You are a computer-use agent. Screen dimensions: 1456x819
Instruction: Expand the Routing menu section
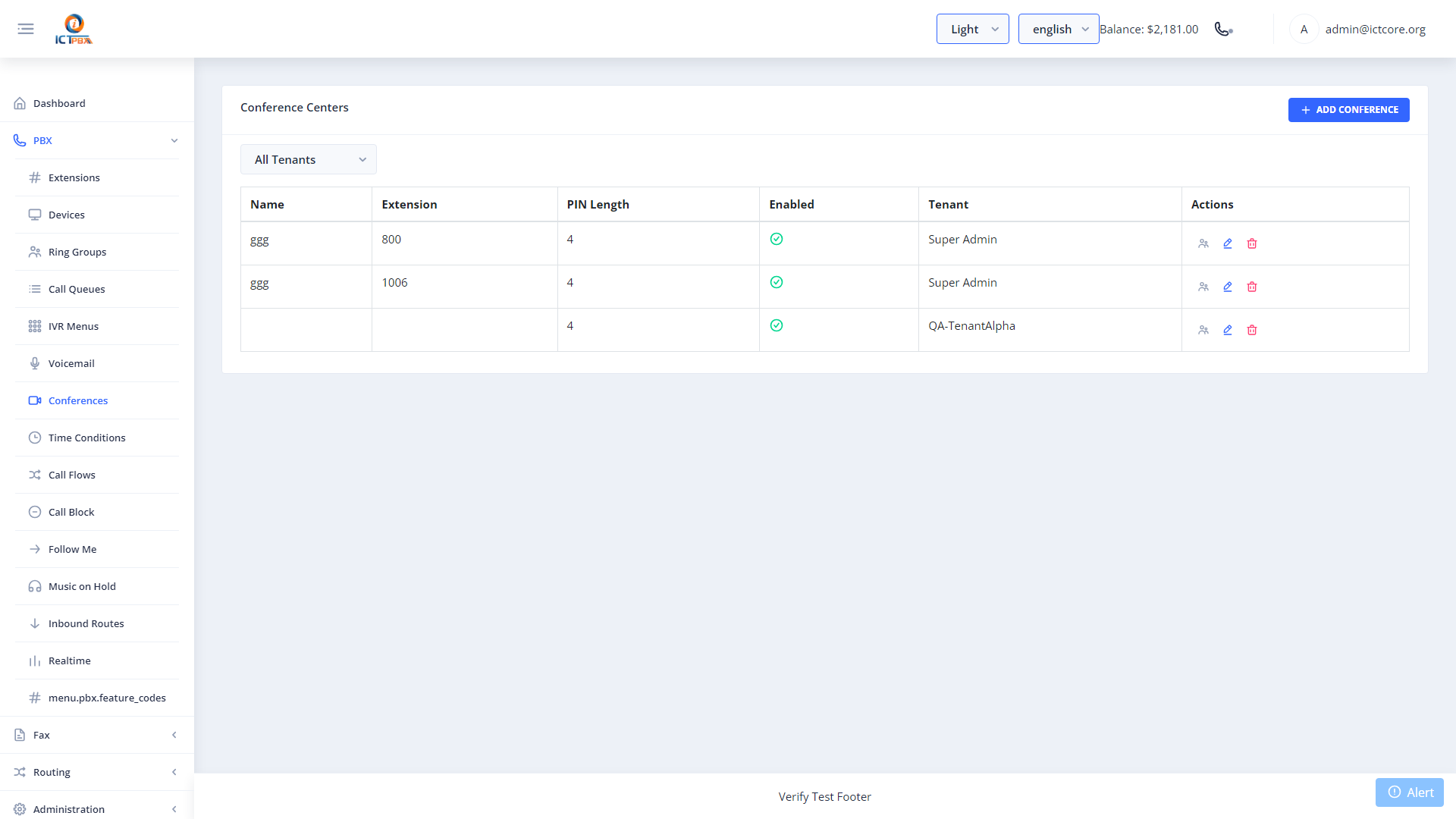tap(97, 772)
